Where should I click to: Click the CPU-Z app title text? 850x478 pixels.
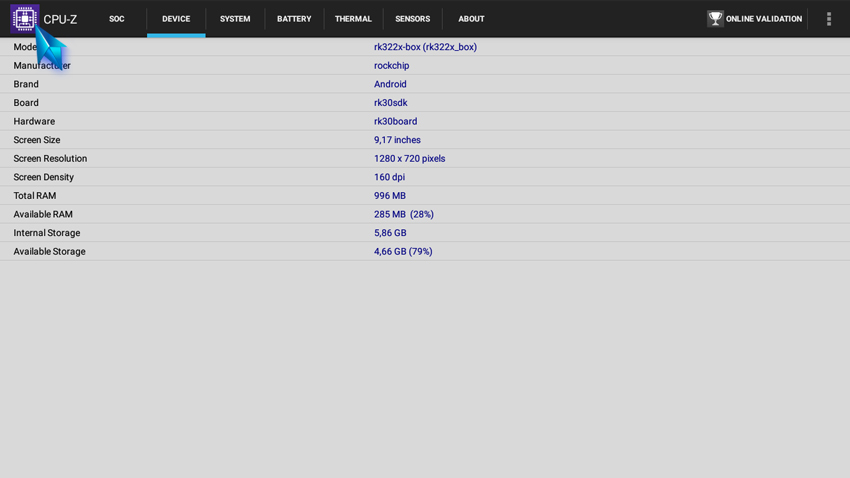tap(60, 20)
